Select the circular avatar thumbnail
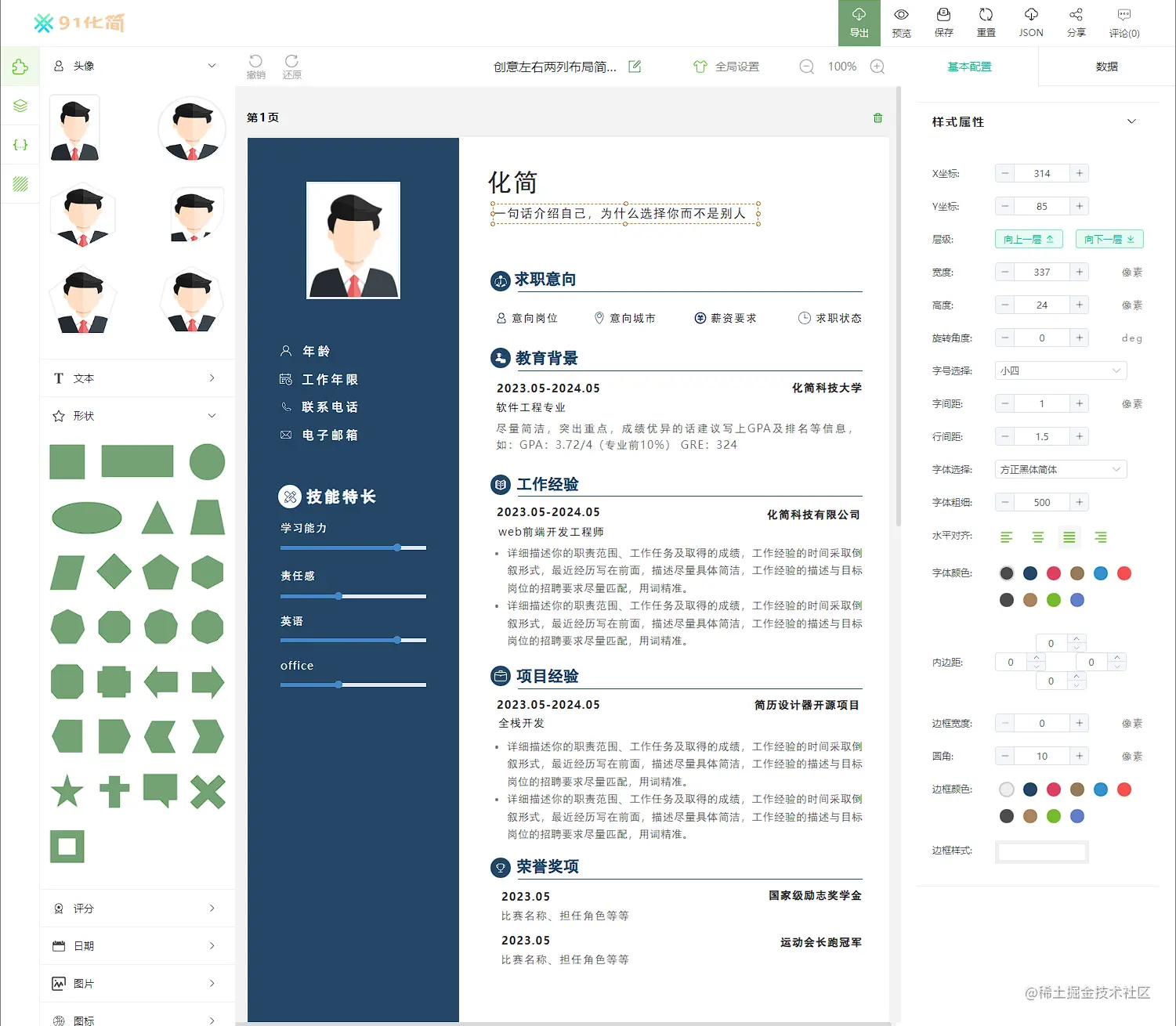This screenshot has width=1176, height=1026. tap(191, 128)
